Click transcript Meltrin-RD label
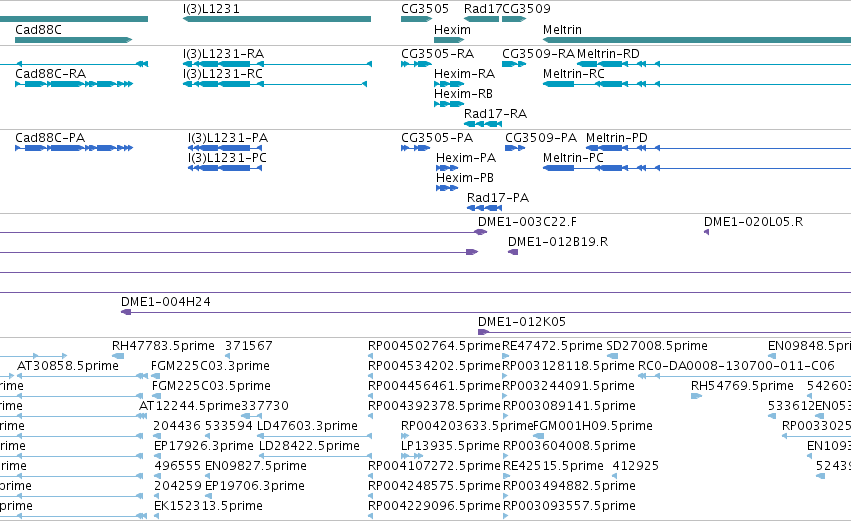 pos(608,54)
